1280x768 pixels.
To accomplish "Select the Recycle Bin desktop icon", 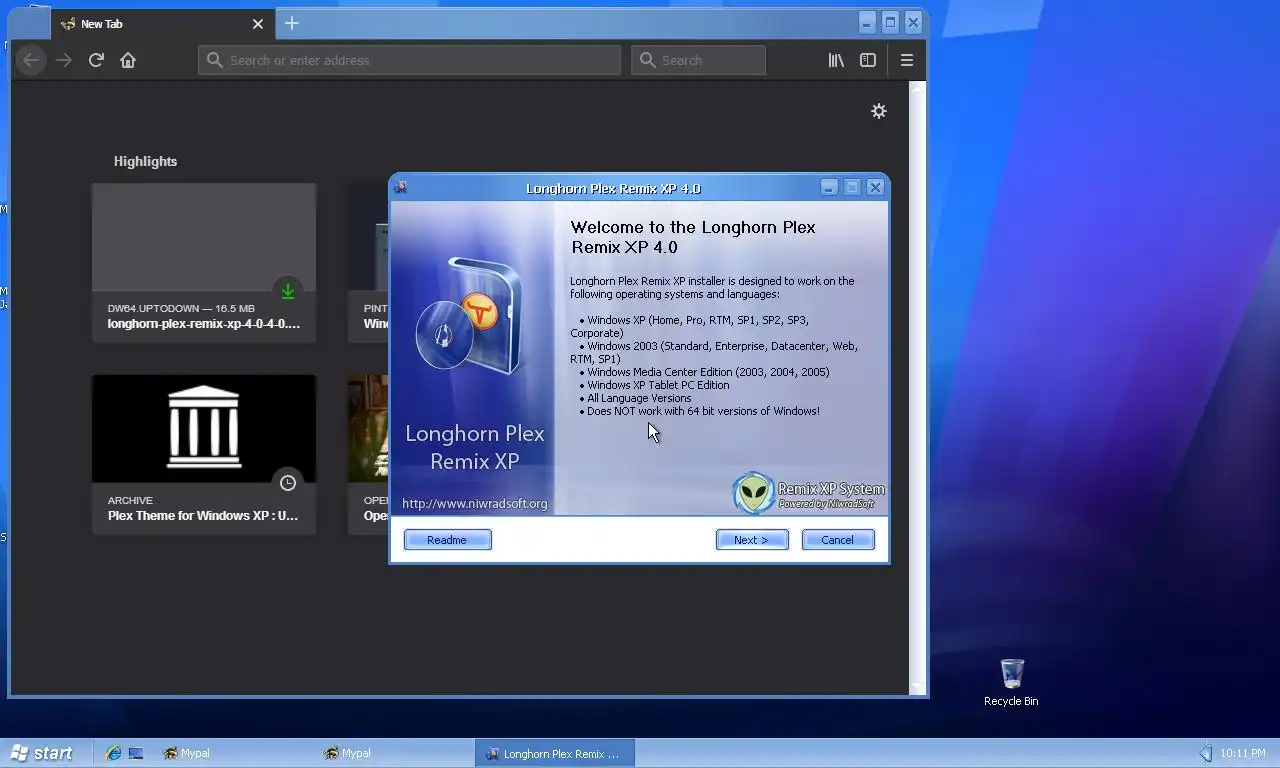I will coord(1011,682).
